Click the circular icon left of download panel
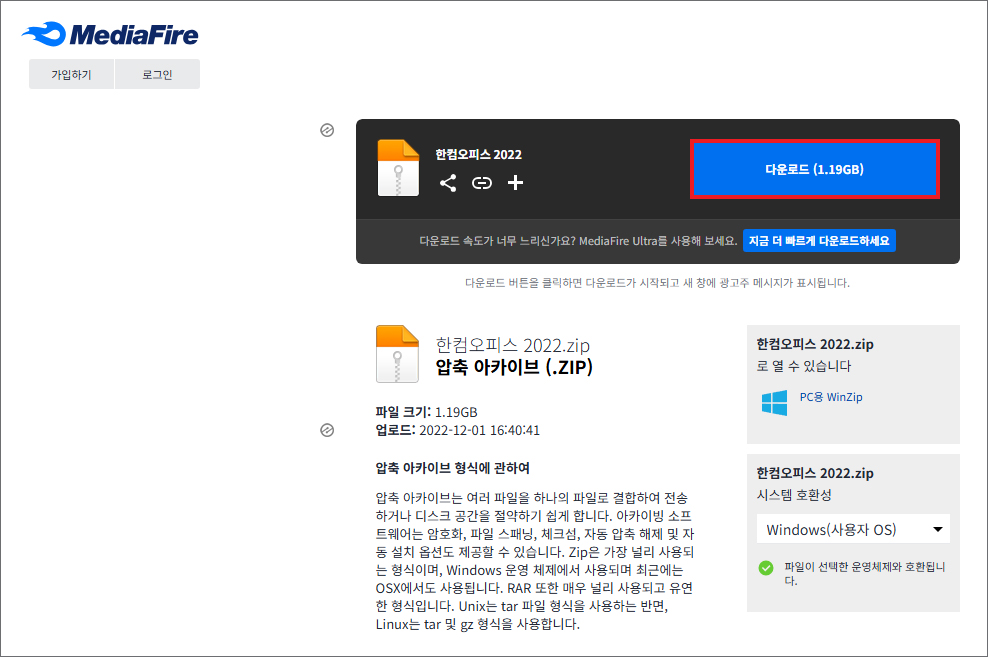Viewport: 988px width, 657px height. click(327, 130)
